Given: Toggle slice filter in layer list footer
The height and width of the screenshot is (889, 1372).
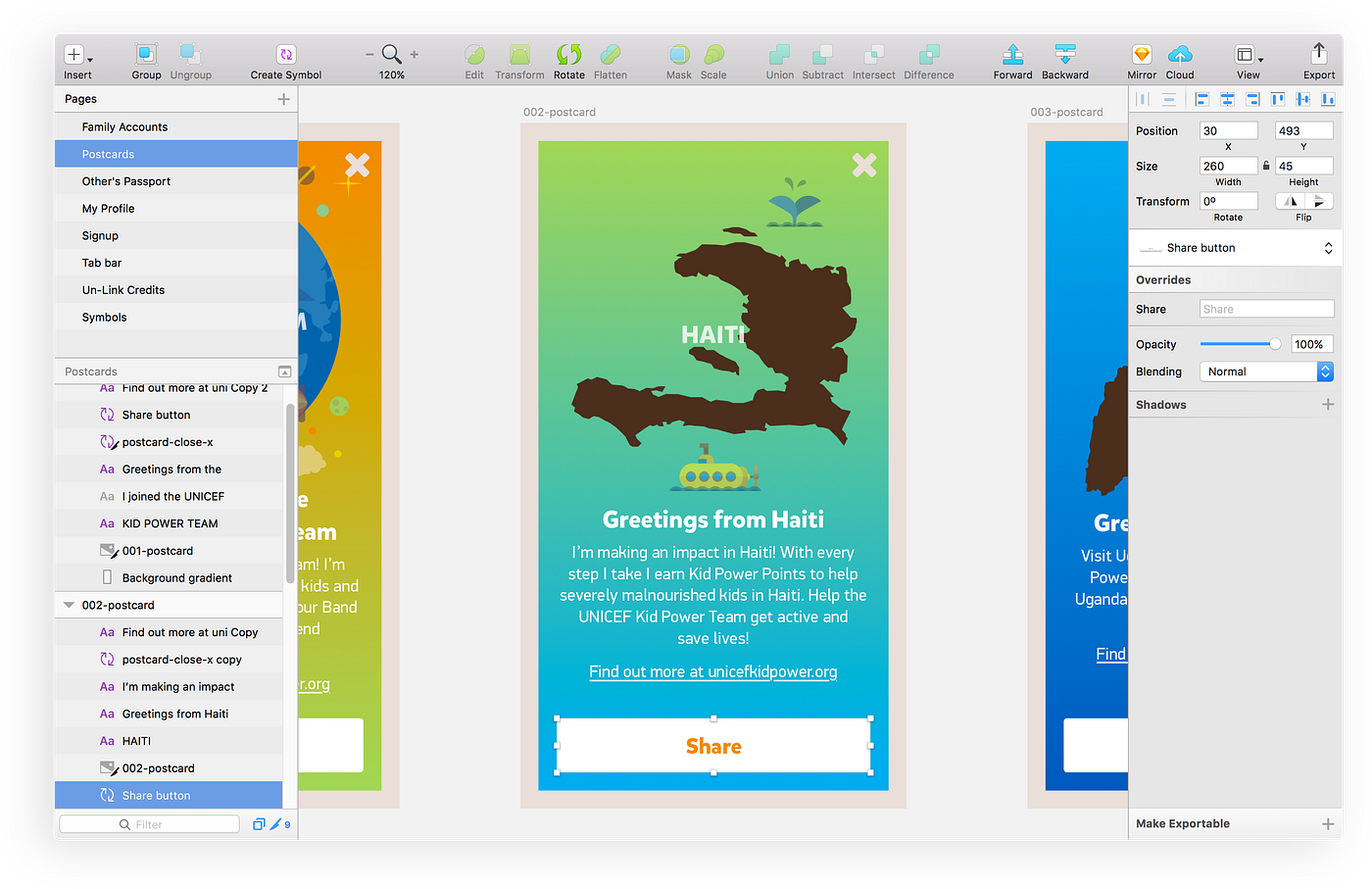Looking at the screenshot, I should (x=275, y=824).
